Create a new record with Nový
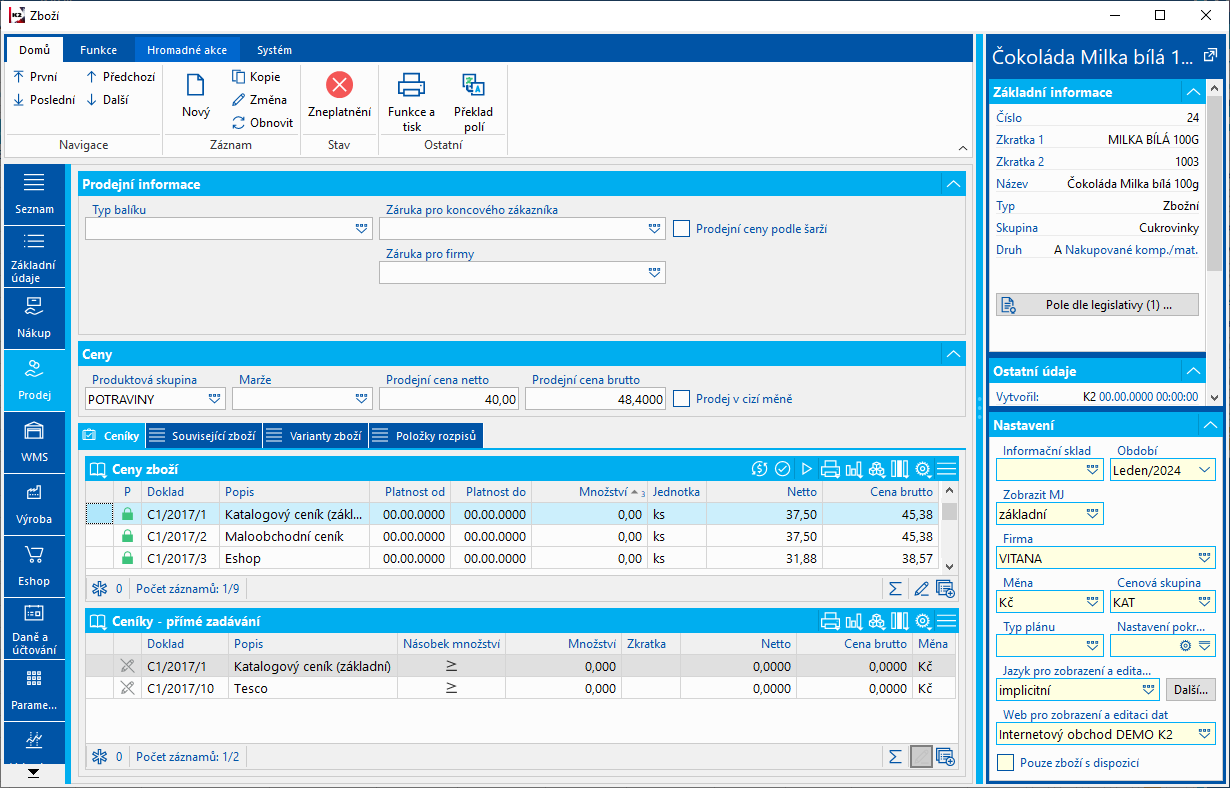Image resolution: width=1230 pixels, height=788 pixels. point(196,96)
